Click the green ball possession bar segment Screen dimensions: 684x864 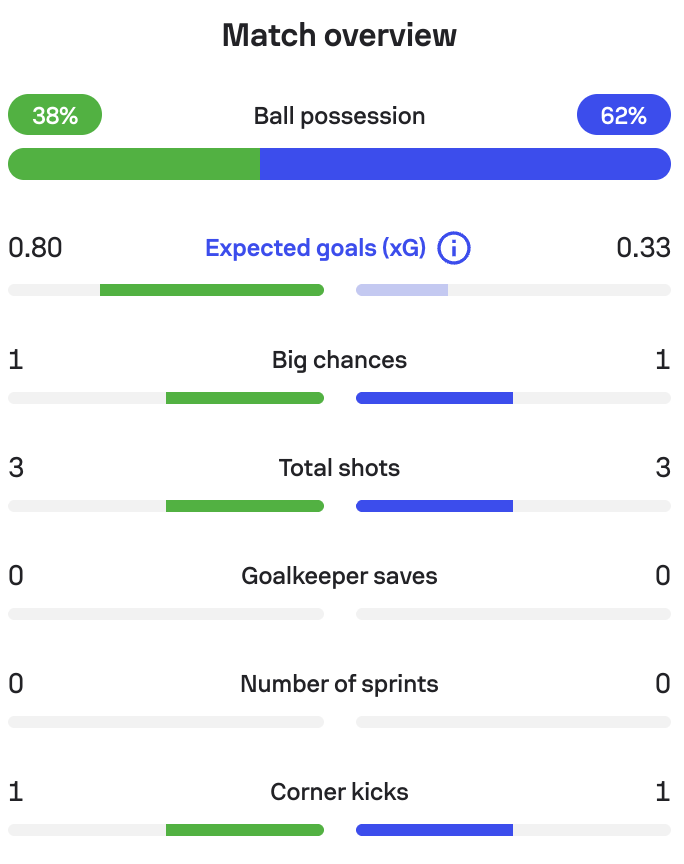[x=134, y=164]
